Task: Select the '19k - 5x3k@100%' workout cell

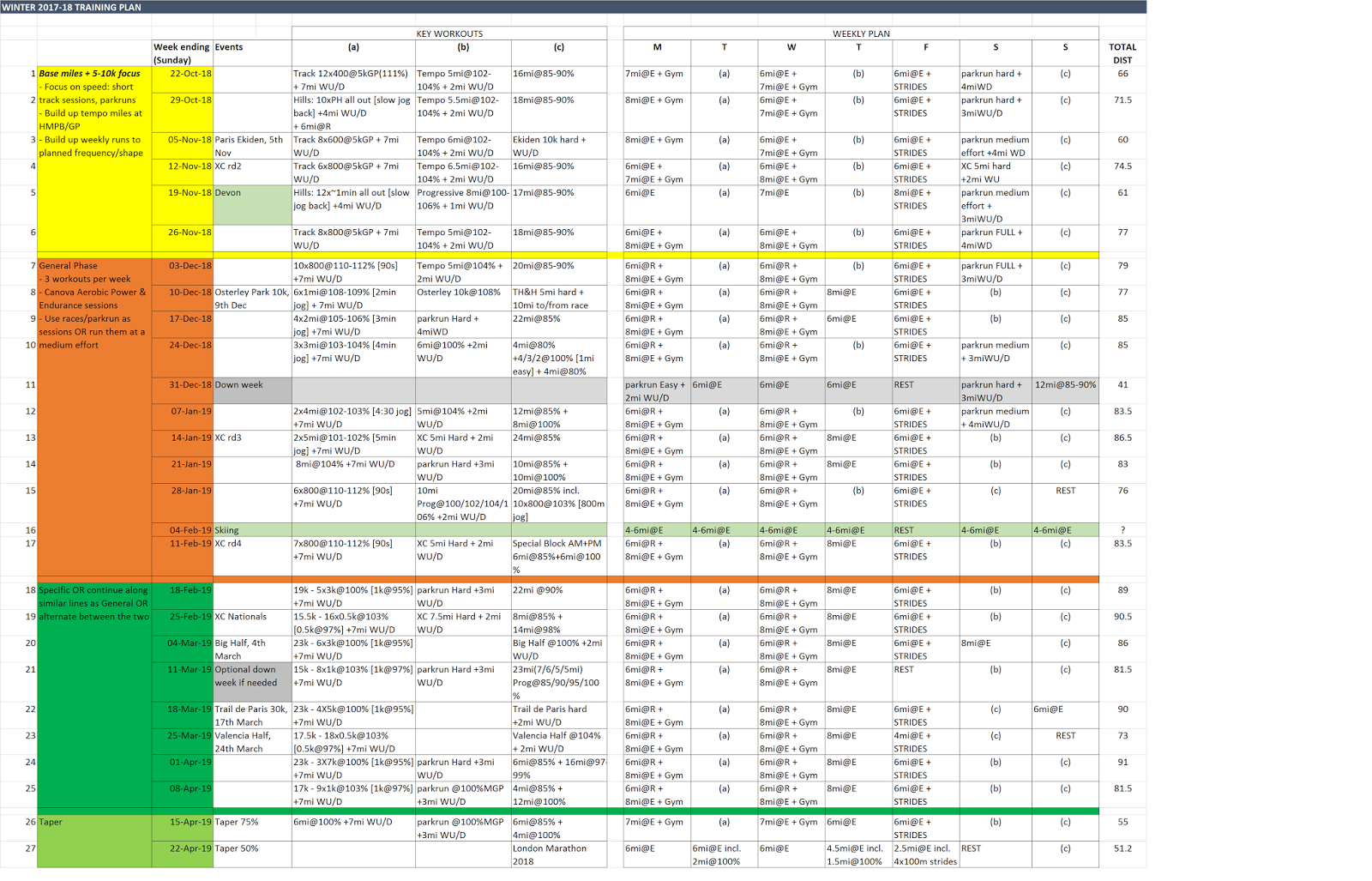Action: click(x=353, y=596)
